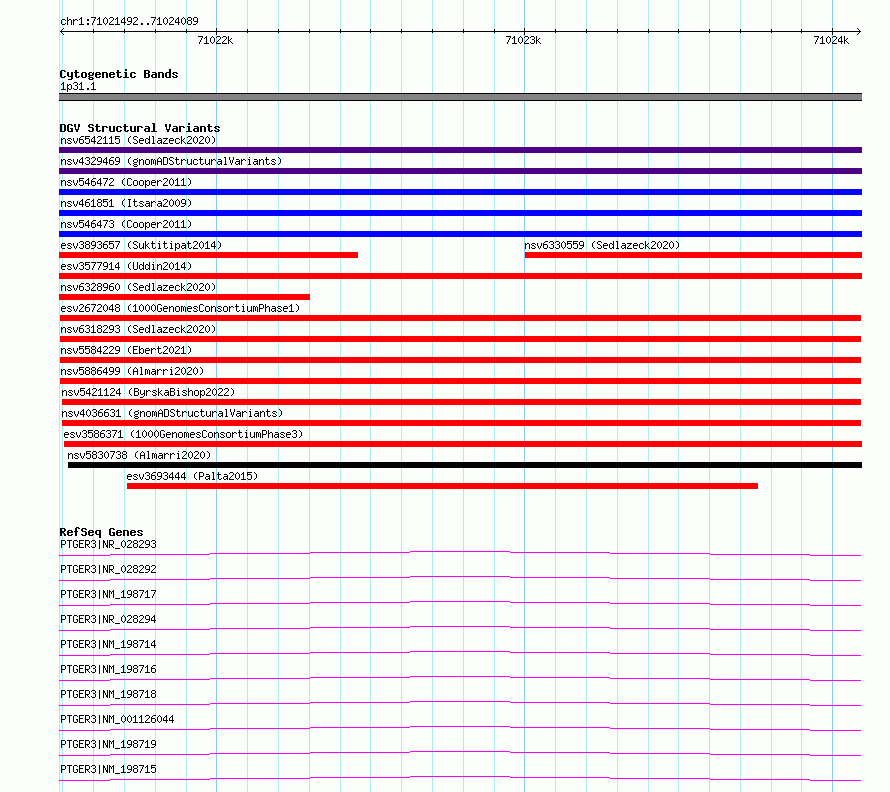The height and width of the screenshot is (792, 890).
Task: Click the short red bar of nsv6328960
Action: 184,297
